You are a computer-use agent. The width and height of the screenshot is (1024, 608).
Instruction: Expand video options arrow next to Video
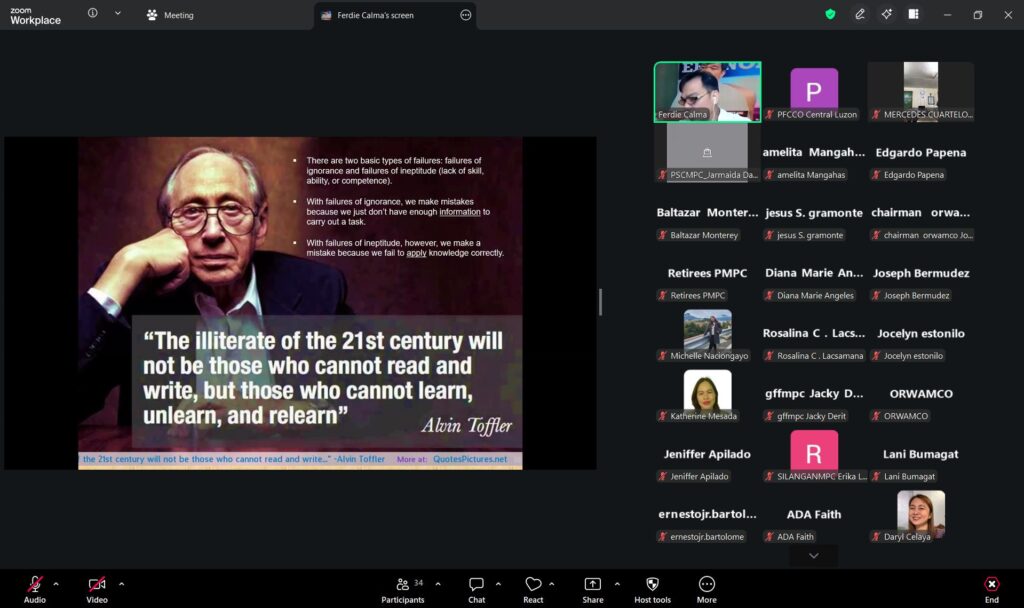click(122, 583)
